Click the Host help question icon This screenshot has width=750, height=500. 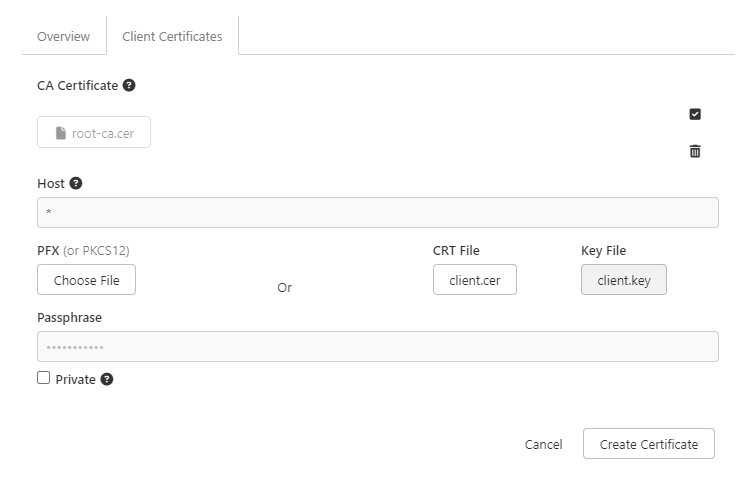pyautogui.click(x=76, y=184)
